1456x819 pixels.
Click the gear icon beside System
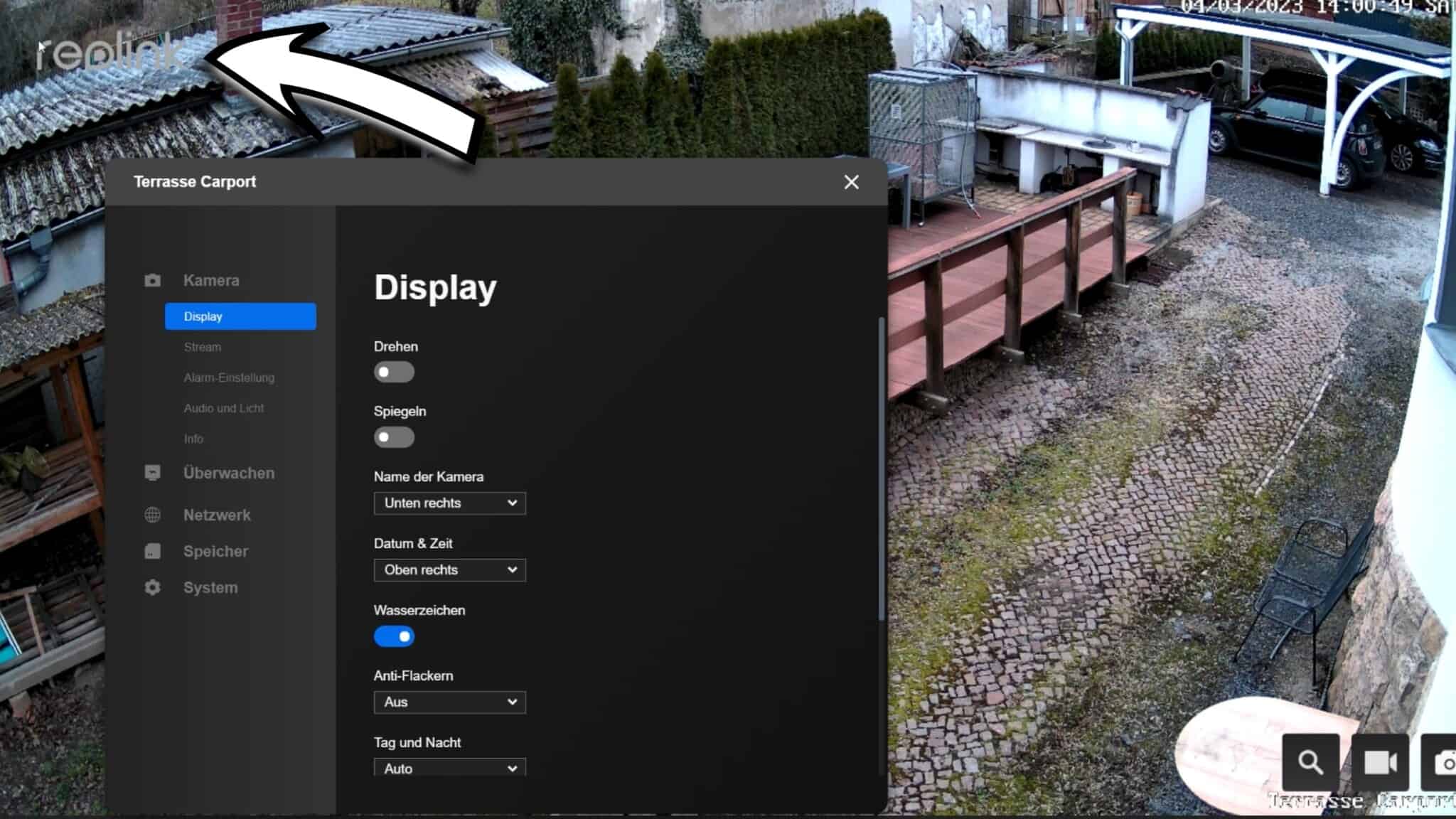click(152, 587)
